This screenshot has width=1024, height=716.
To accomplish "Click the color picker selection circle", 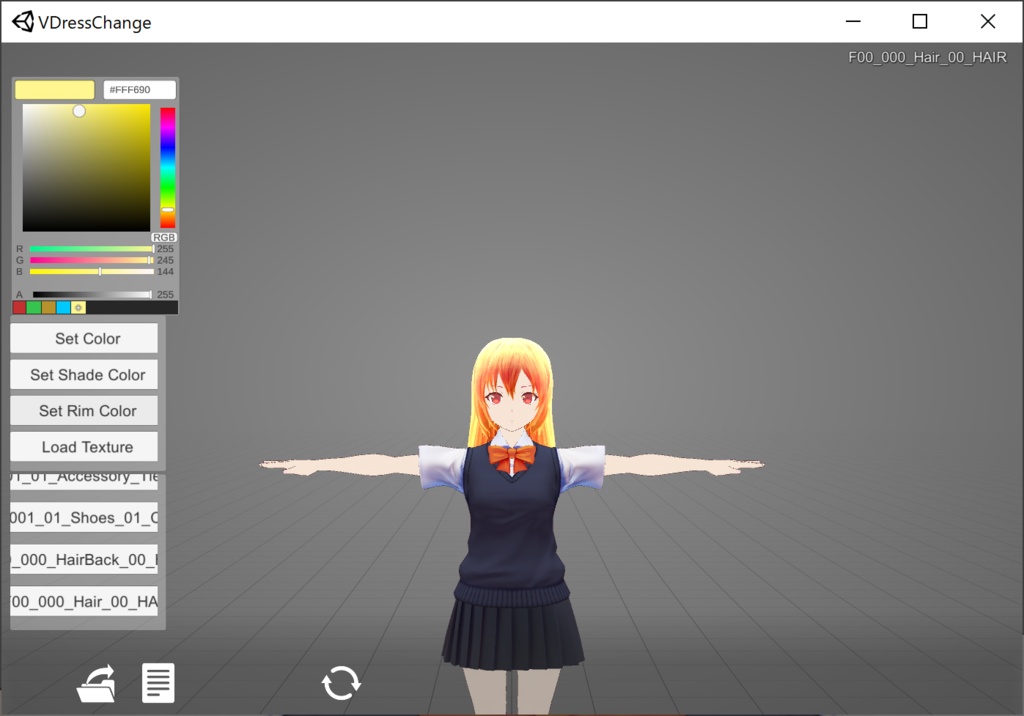I will pos(79,110).
